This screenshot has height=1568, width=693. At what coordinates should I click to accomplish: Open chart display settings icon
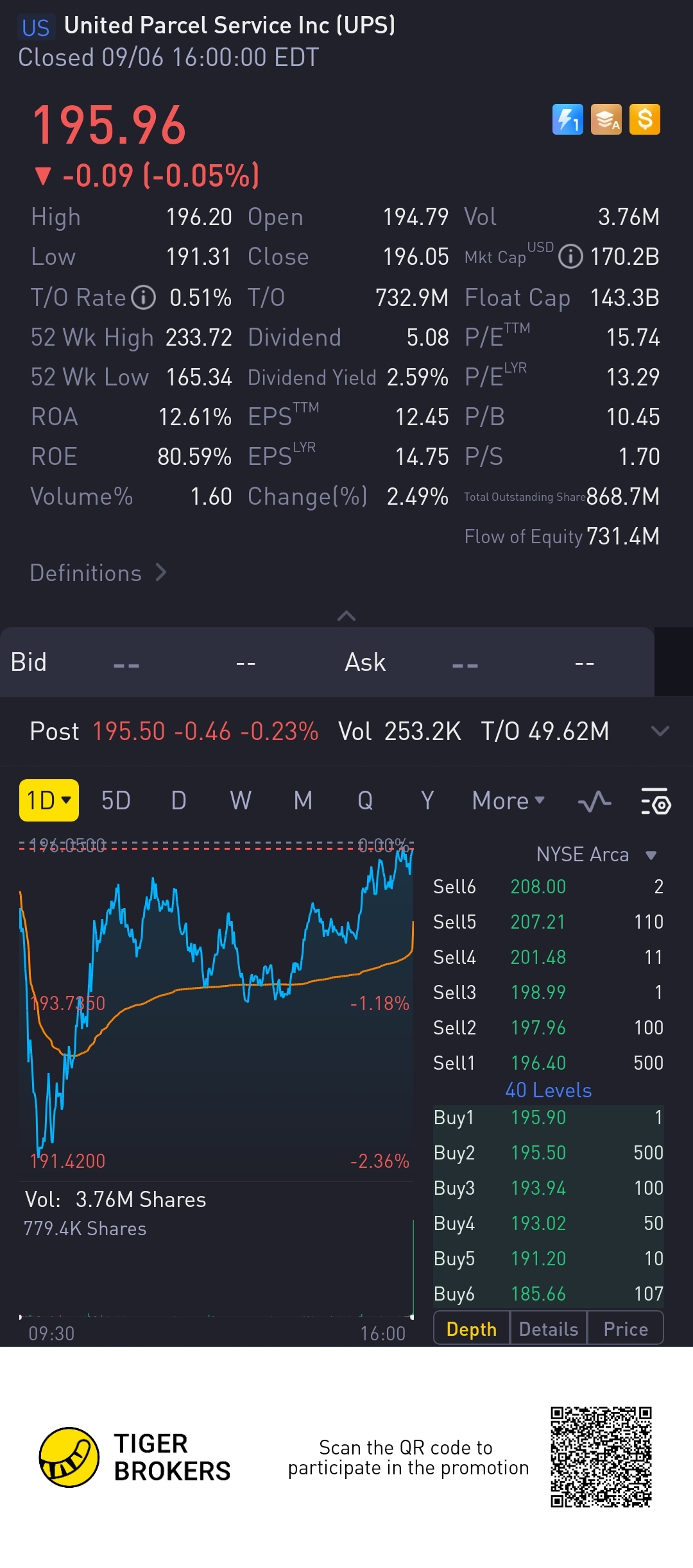tap(655, 801)
